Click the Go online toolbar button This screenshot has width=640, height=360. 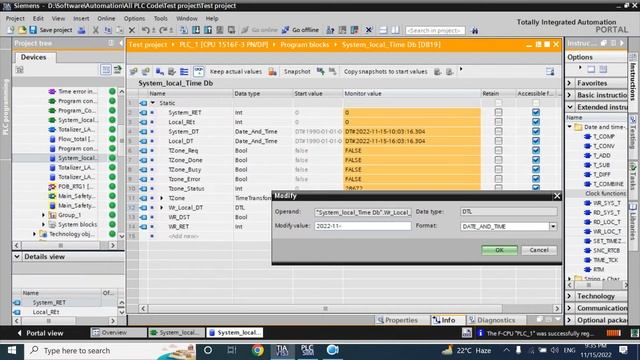(x=259, y=30)
